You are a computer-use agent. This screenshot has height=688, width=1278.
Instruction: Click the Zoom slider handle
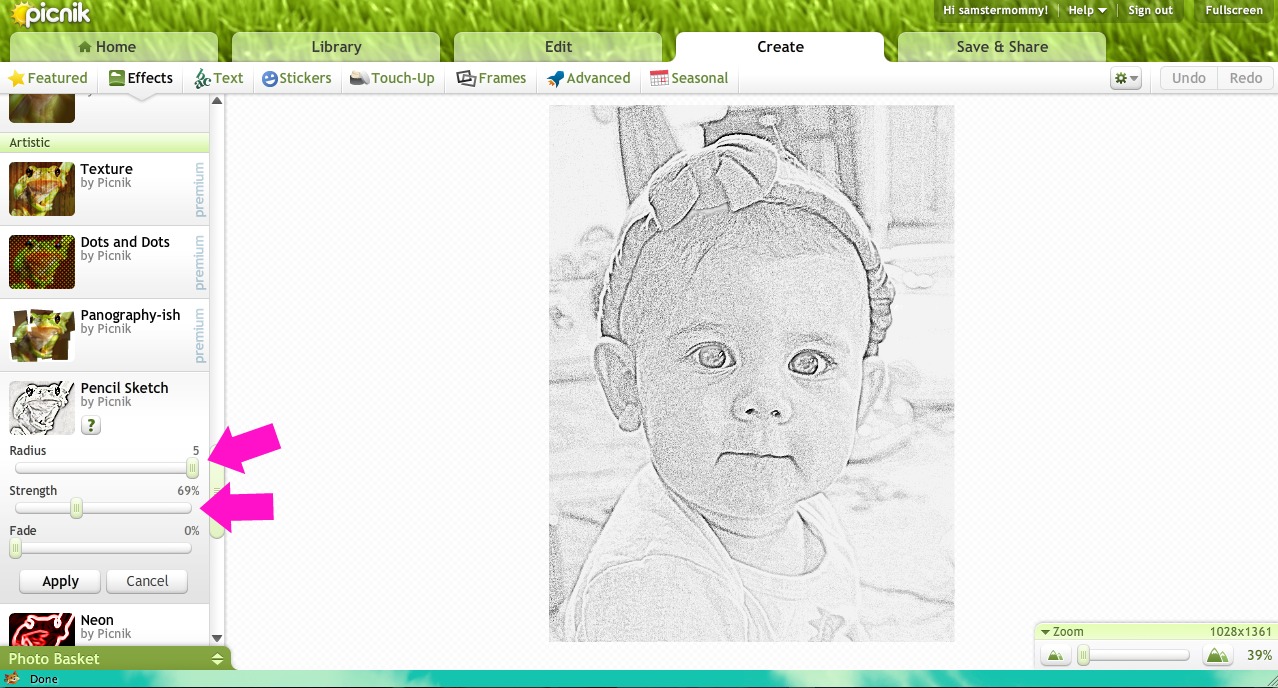coord(1083,656)
